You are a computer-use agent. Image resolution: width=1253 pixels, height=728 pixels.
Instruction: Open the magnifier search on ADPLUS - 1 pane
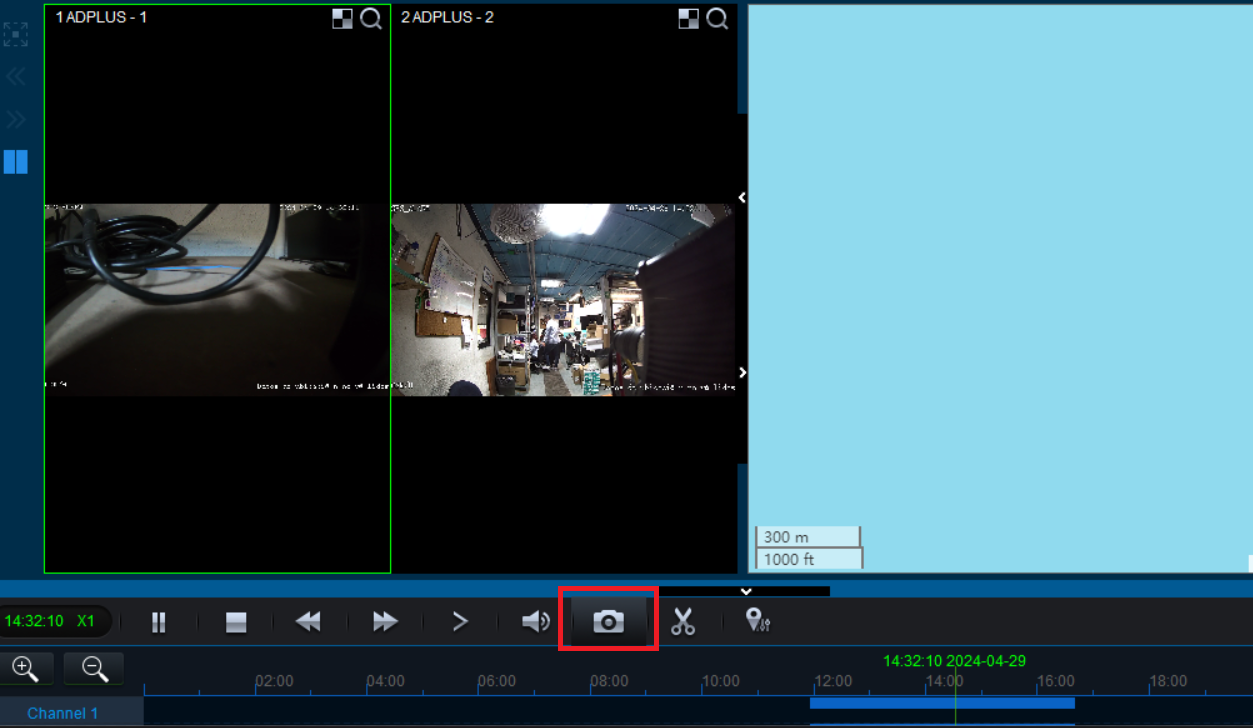pyautogui.click(x=371, y=18)
